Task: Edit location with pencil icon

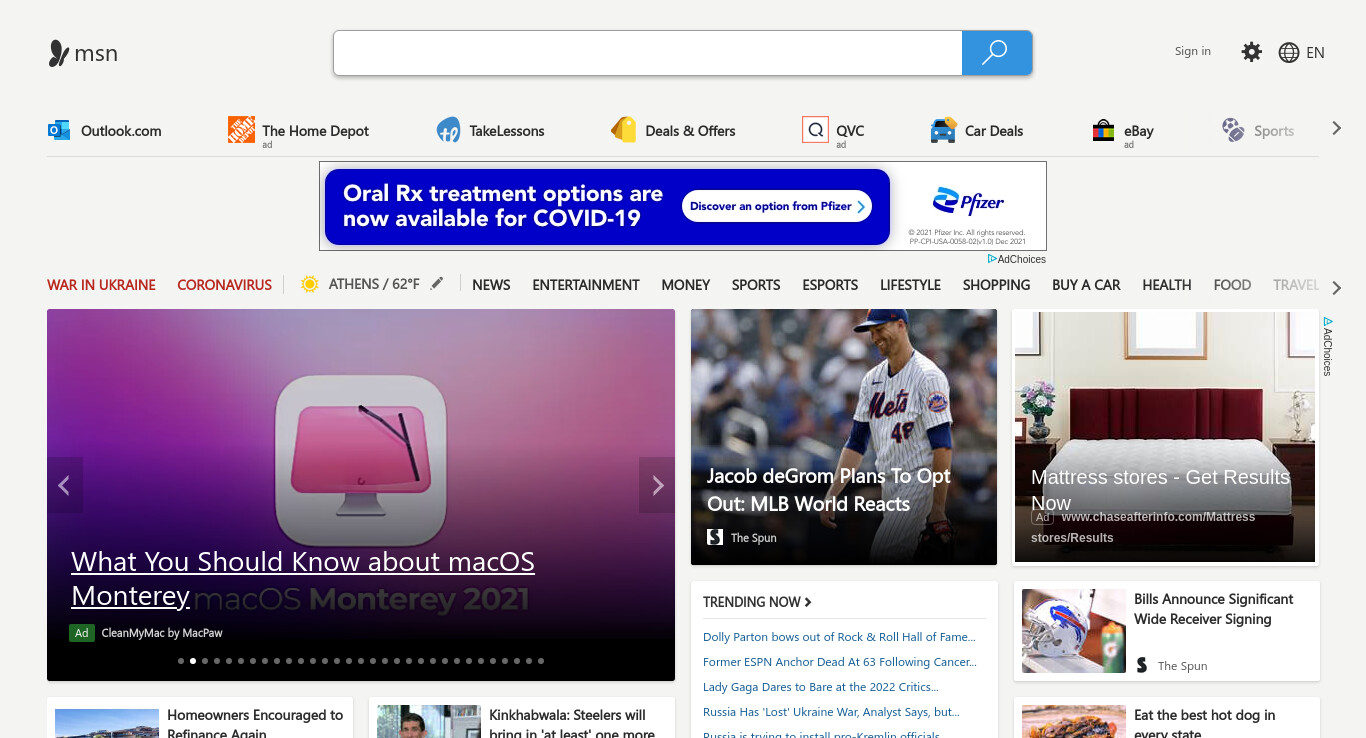Action: tap(436, 284)
